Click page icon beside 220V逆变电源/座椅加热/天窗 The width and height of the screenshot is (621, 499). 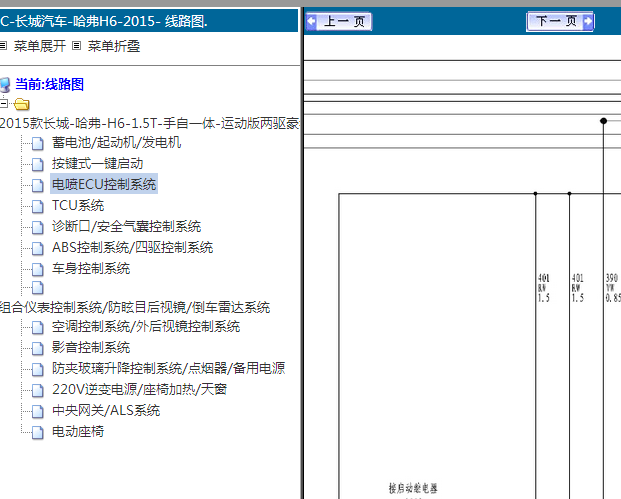38,390
